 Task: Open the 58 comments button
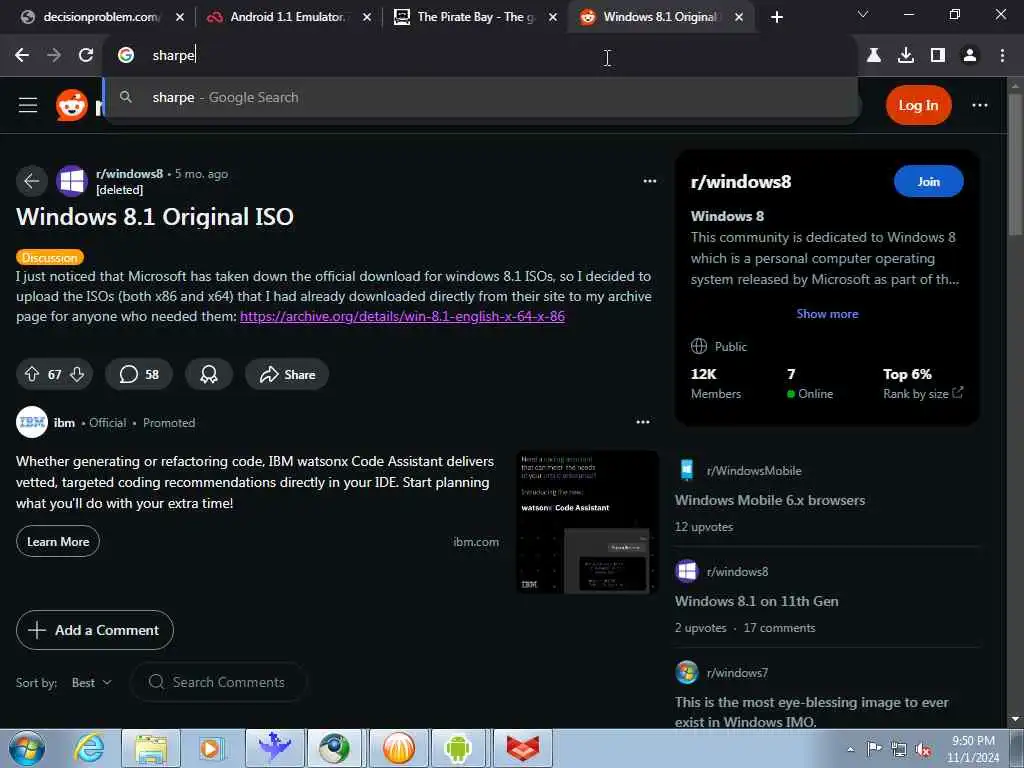pos(139,374)
